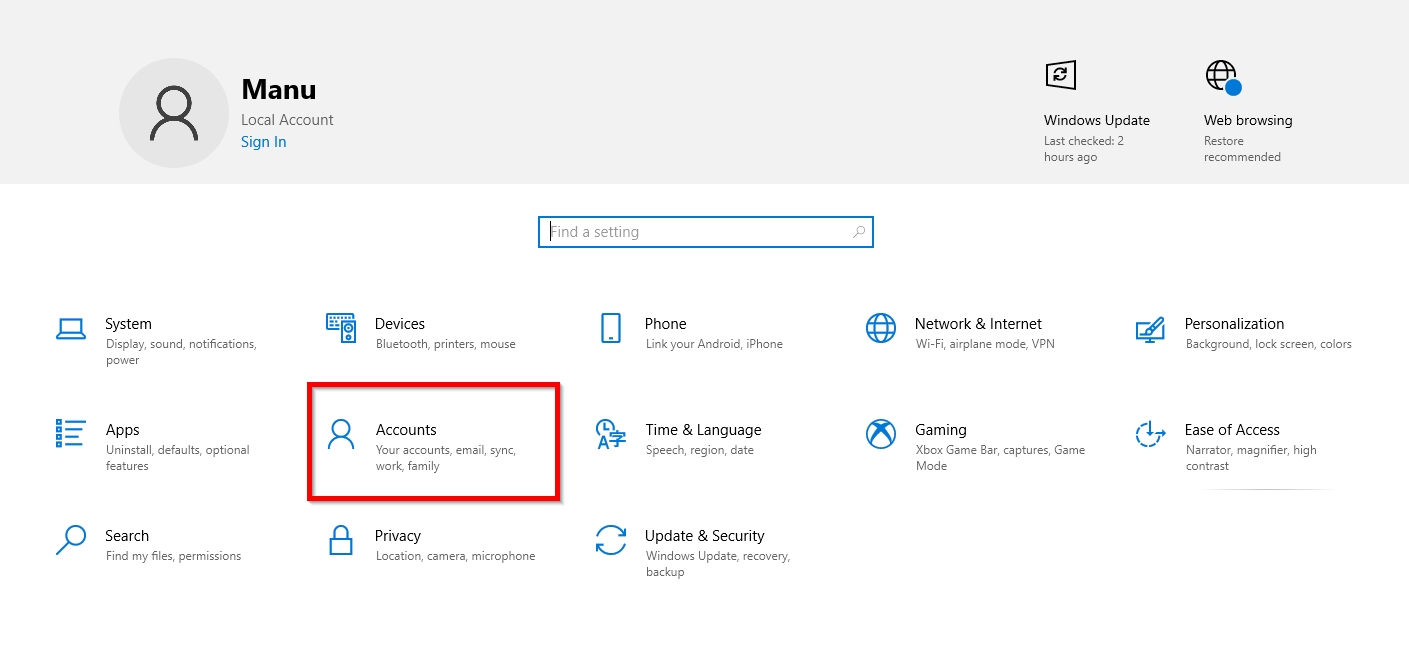The width and height of the screenshot is (1409, 652).
Task: Click 'Bluetooth, printers, mouse' description
Action: tap(446, 344)
